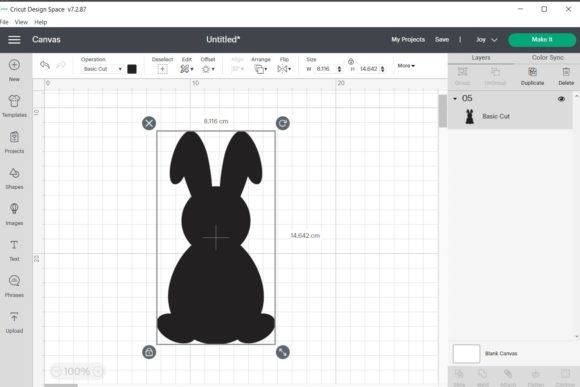This screenshot has width=580, height=387.
Task: Click the width input field
Action: pos(325,69)
